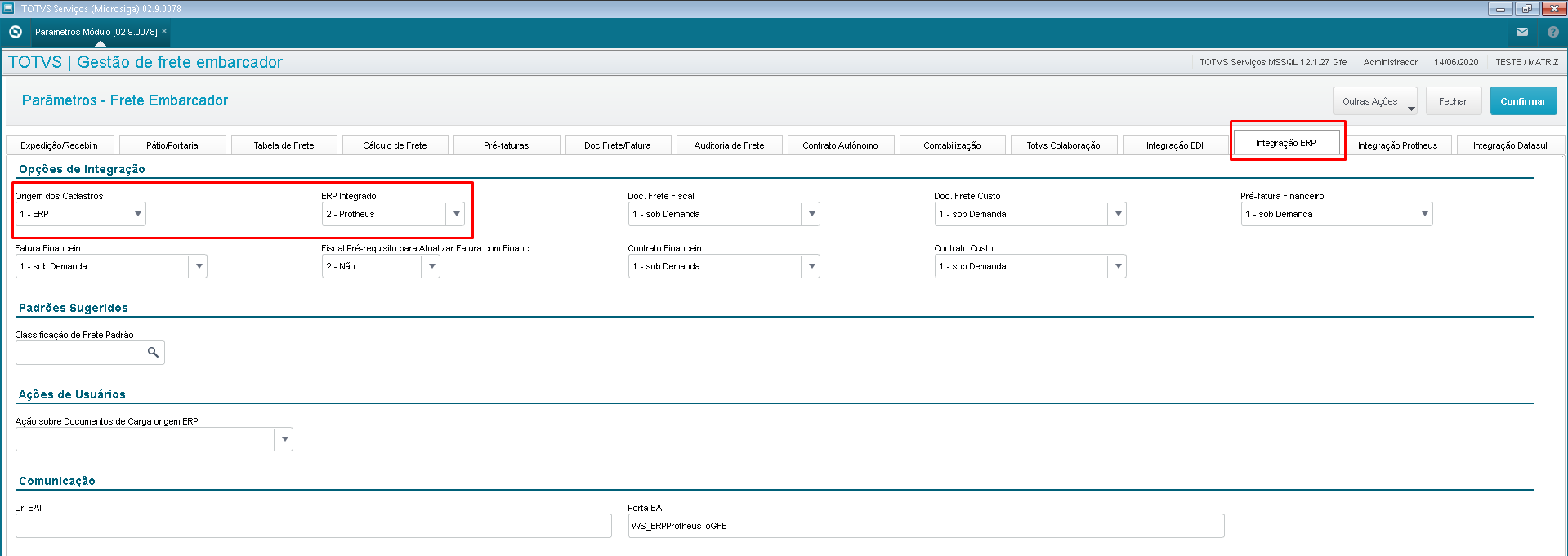Open the Contrato Financeiro dropdown
This screenshot has height=556, width=1568.
pos(811,266)
